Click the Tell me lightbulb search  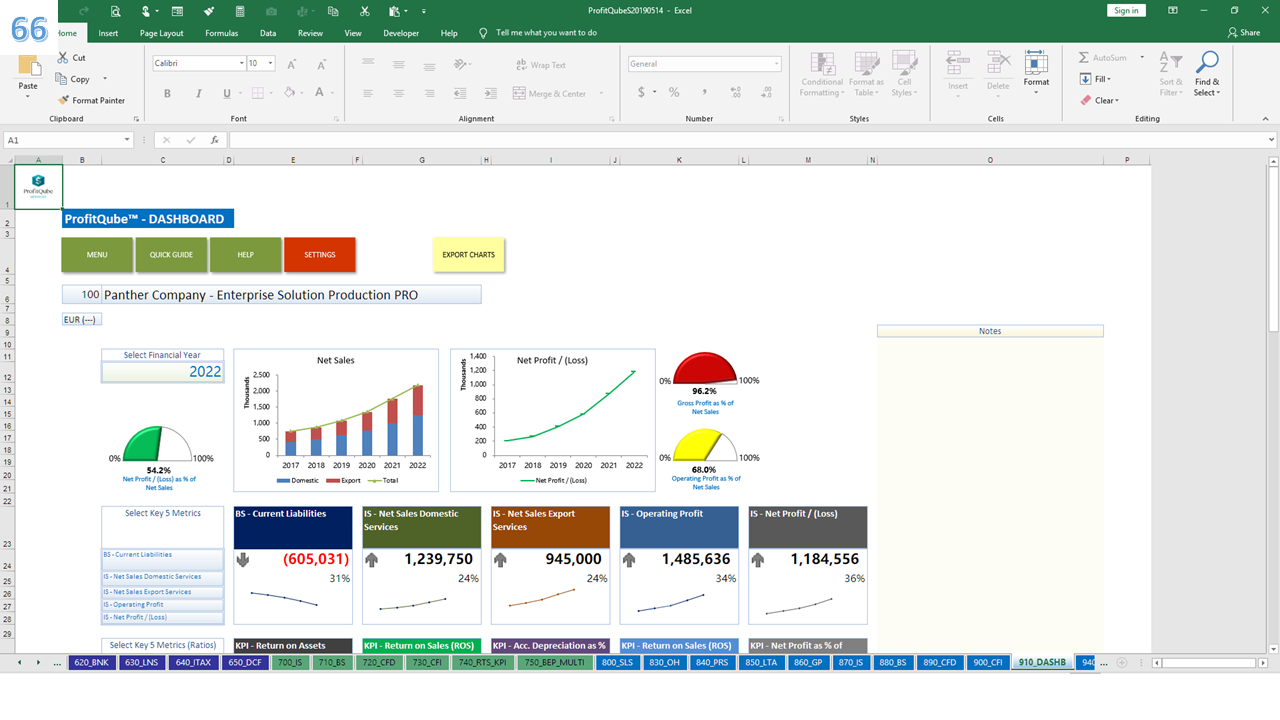click(x=483, y=33)
